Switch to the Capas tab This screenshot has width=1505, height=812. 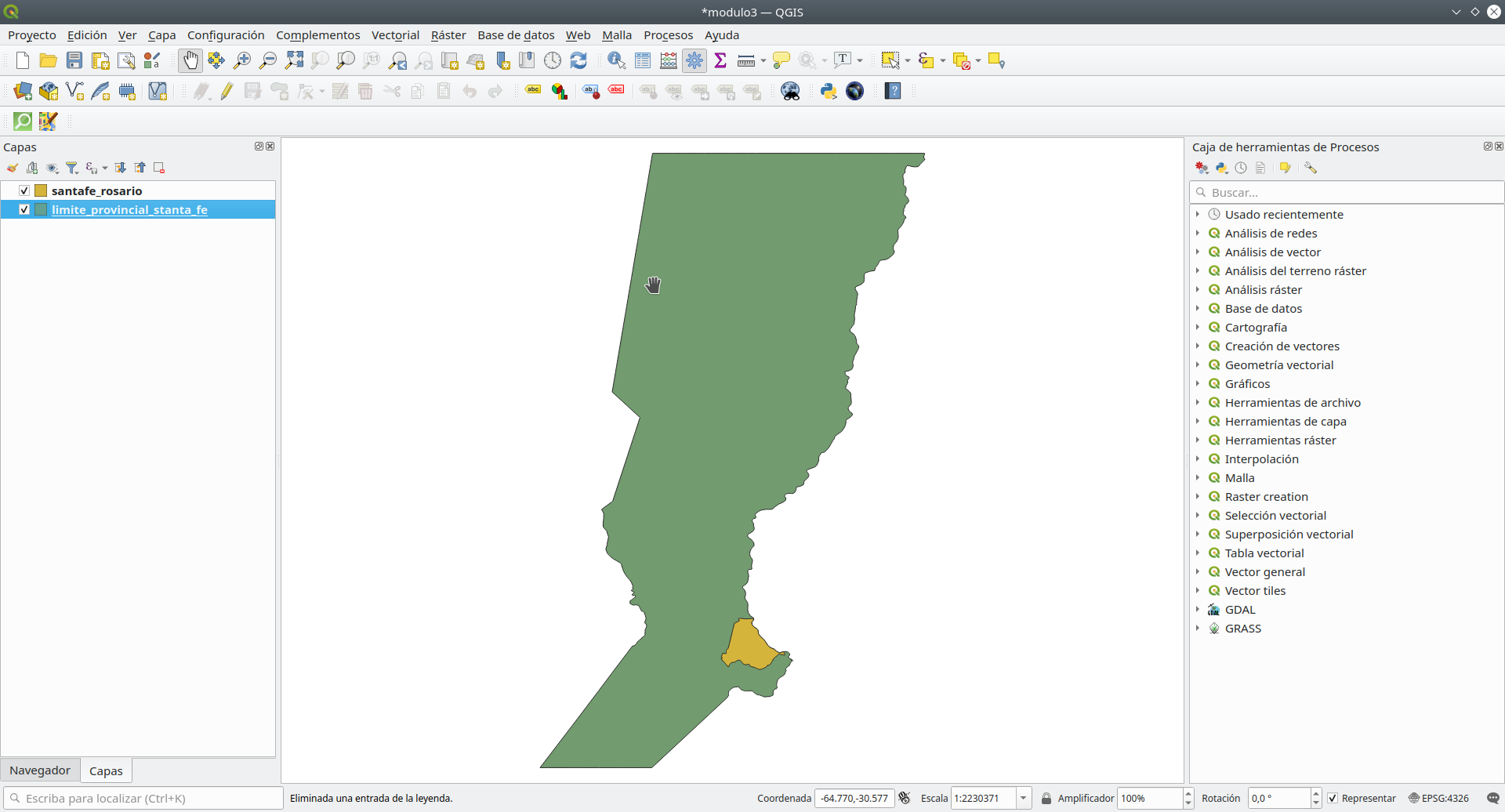(106, 770)
